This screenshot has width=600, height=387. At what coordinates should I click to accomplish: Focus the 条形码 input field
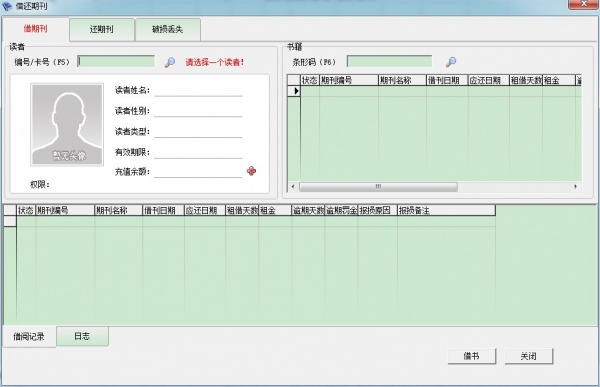click(x=390, y=61)
